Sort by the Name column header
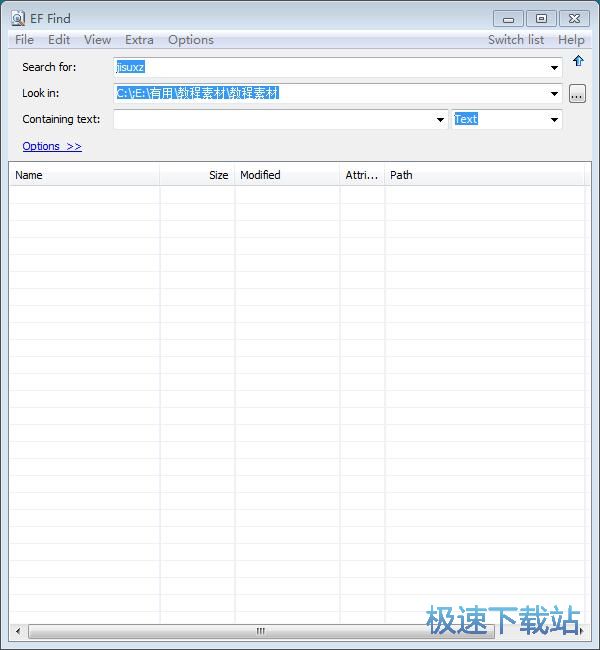Image resolution: width=600 pixels, height=650 pixels. 84,175
